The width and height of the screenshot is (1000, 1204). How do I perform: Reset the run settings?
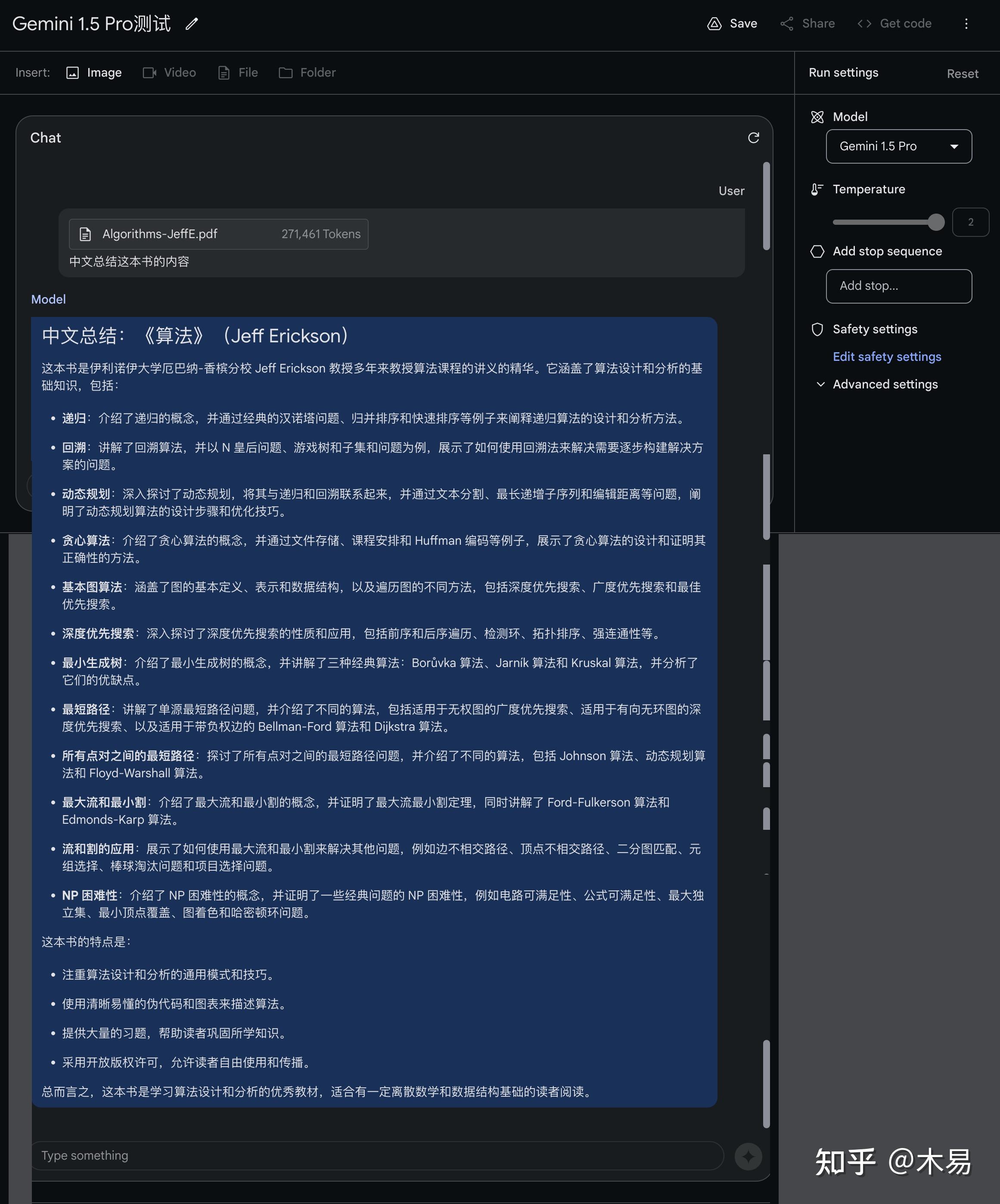tap(962, 74)
